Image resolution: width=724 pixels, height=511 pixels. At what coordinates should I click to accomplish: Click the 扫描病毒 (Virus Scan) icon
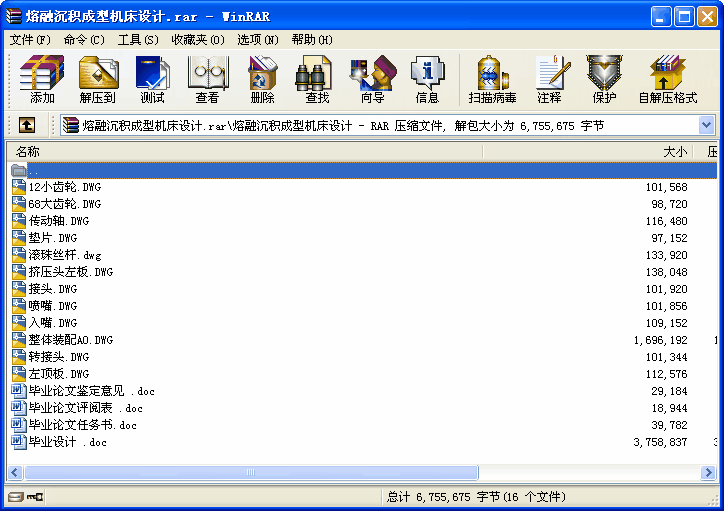pos(492,78)
